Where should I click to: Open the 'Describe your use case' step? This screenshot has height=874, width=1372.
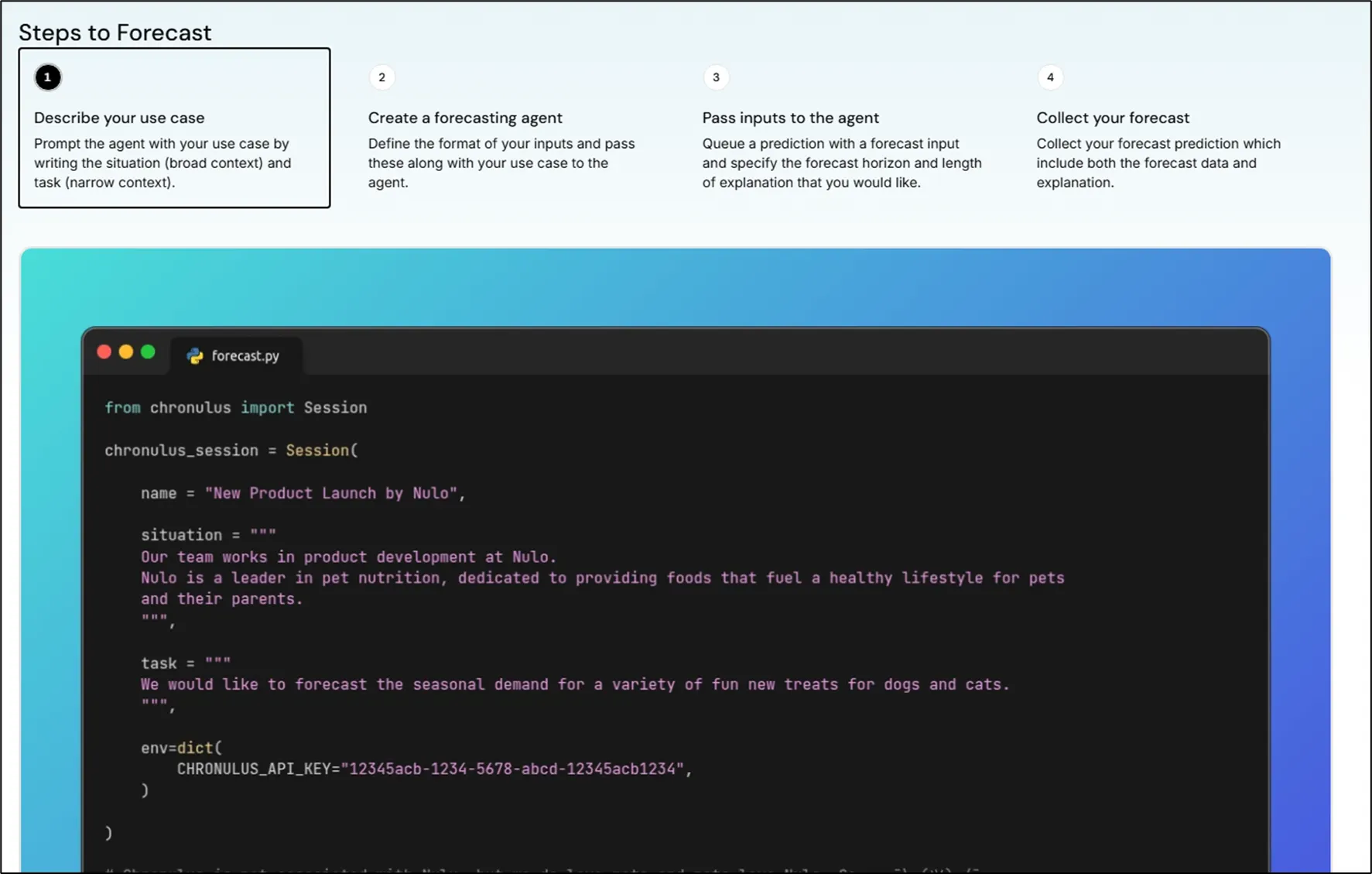coord(119,118)
